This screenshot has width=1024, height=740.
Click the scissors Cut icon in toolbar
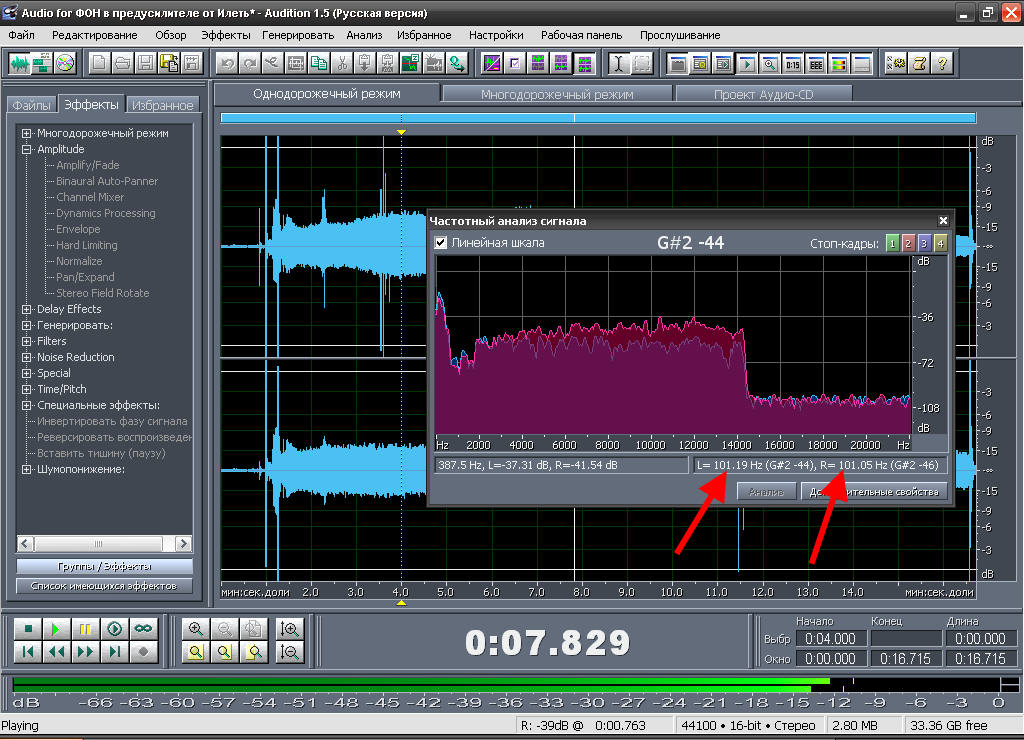coord(341,64)
